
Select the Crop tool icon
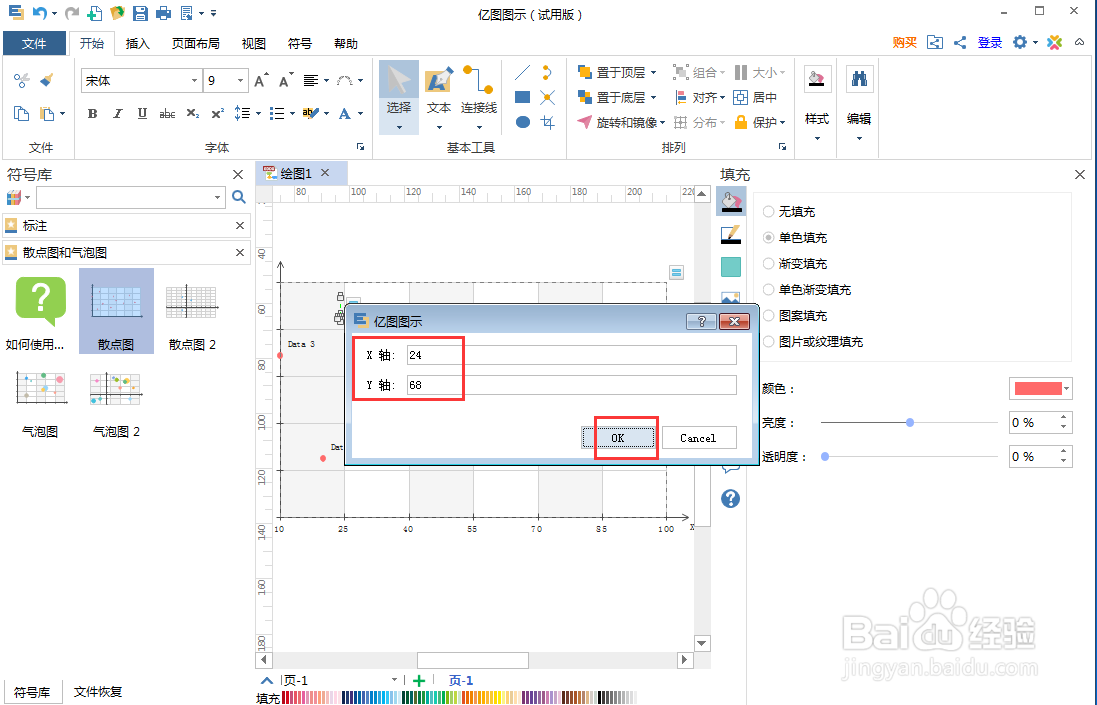(x=548, y=122)
